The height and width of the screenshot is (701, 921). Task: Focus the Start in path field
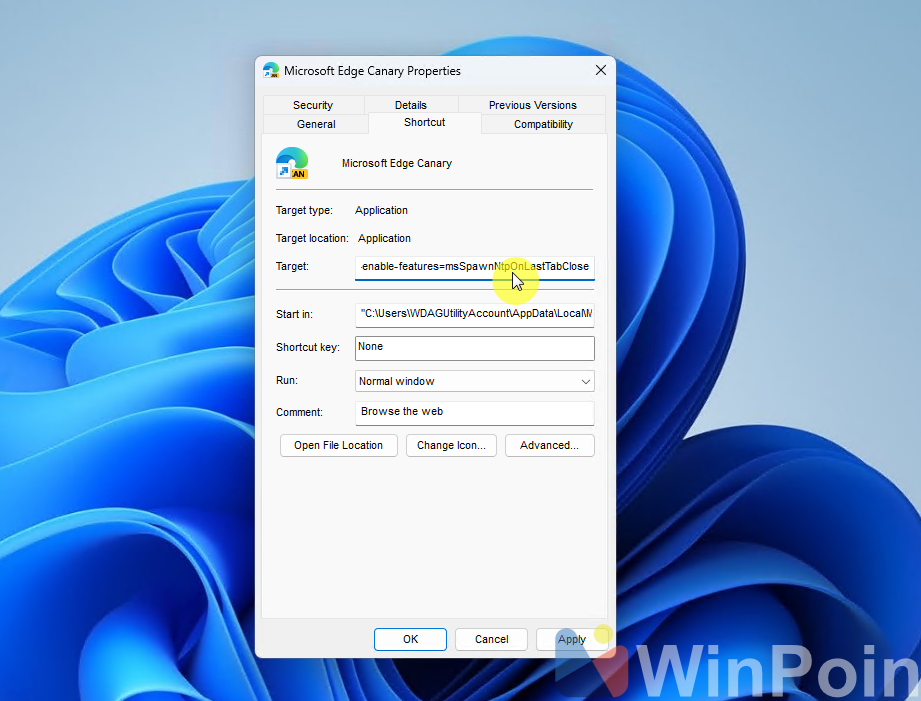(474, 315)
